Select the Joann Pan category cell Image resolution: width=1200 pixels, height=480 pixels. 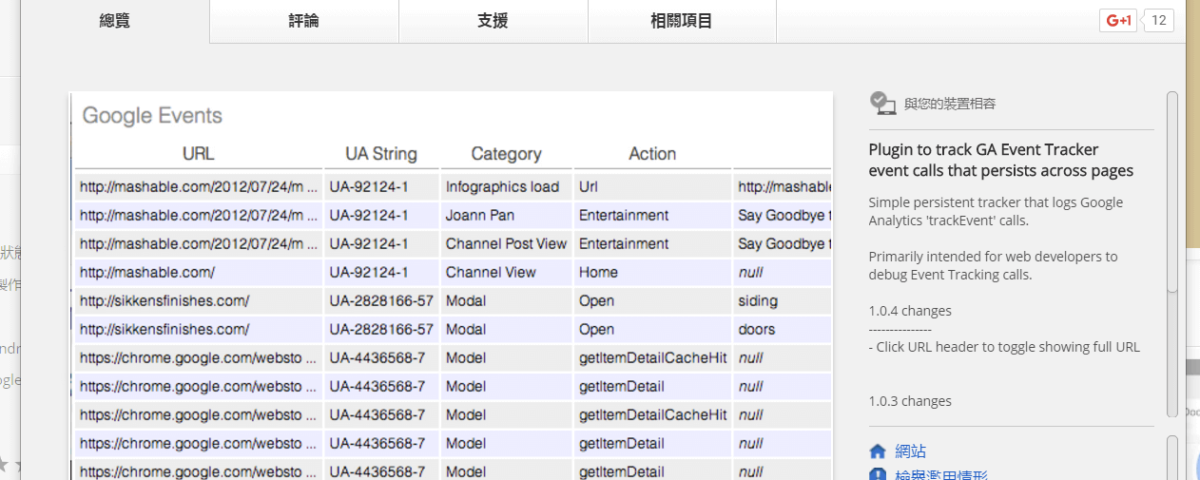[506, 215]
